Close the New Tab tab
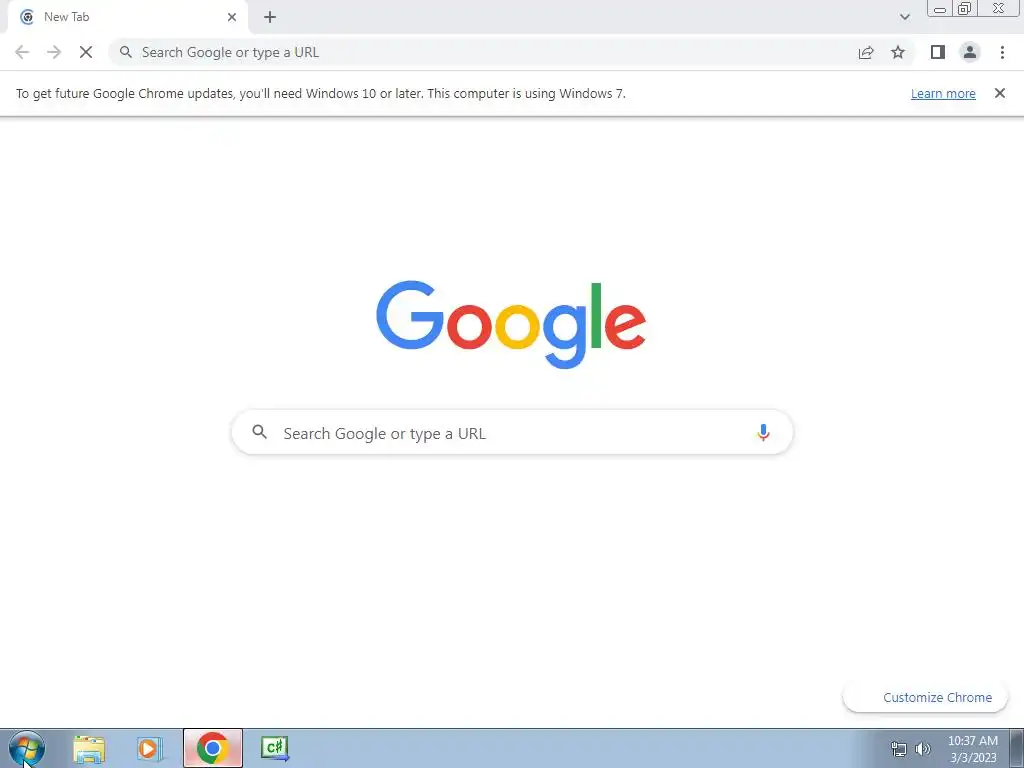The image size is (1024, 768). [232, 17]
